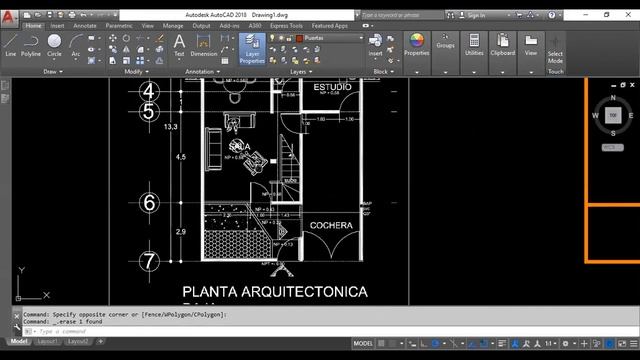
Task: Switch to the Layout2 tab
Action: (x=78, y=341)
